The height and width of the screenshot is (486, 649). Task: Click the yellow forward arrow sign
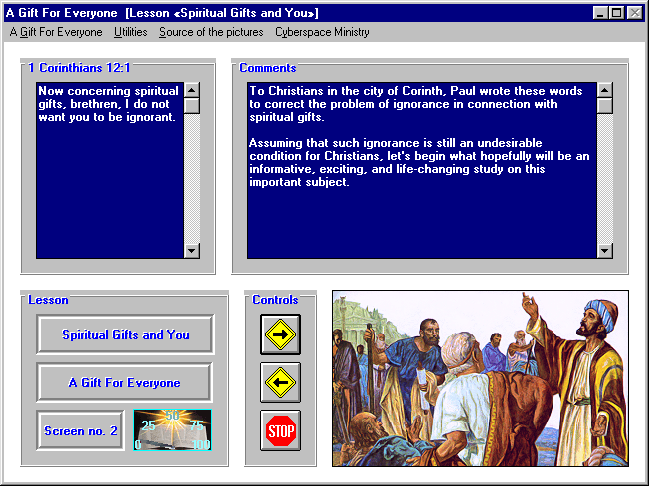coord(280,334)
